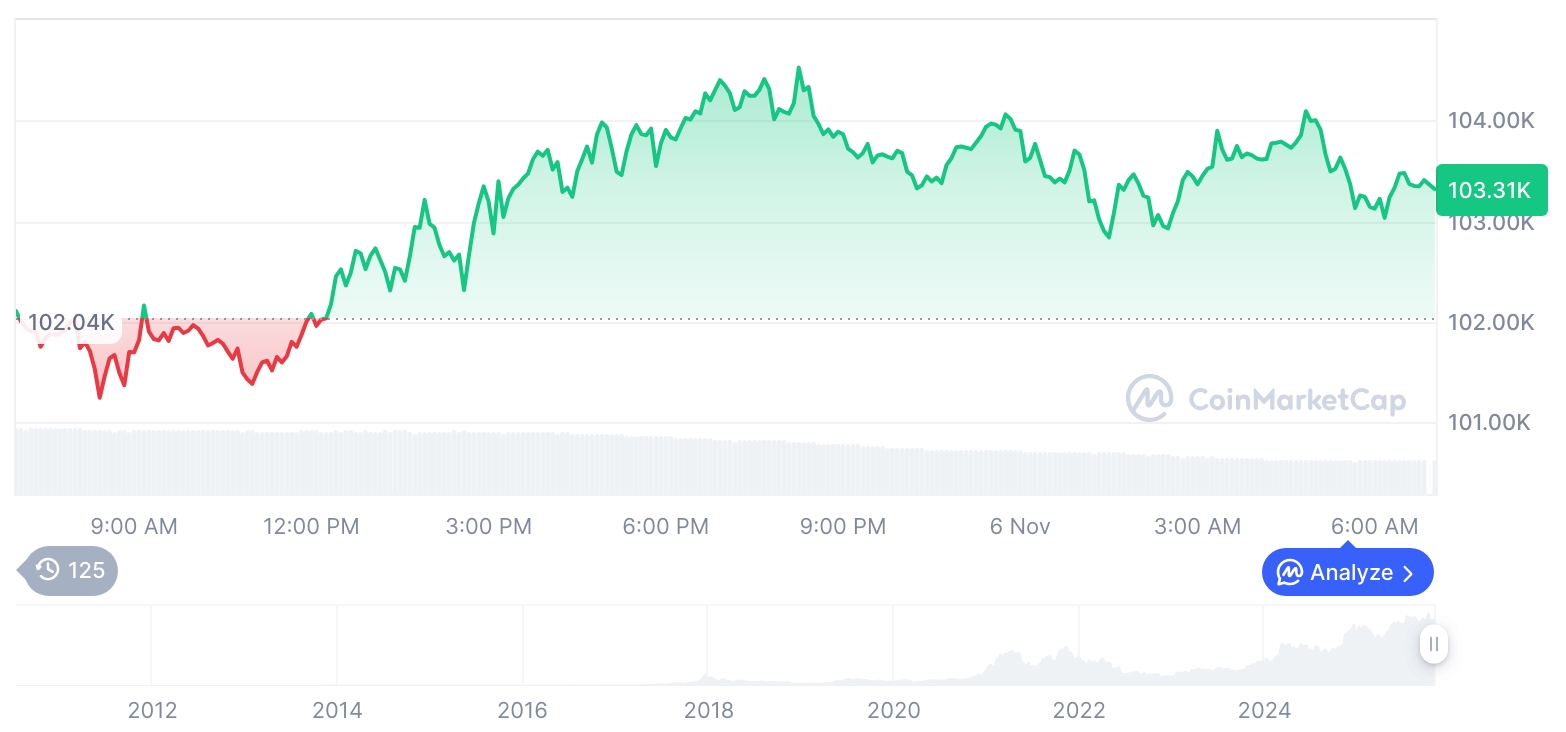Viewport: 1566px width, 732px height.
Task: Select the 2018 year on the range navigator
Action: (708, 711)
